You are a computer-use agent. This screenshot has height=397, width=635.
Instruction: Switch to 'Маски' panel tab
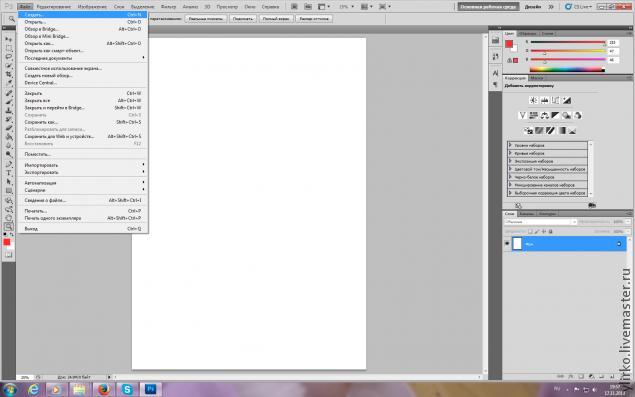tap(537, 78)
